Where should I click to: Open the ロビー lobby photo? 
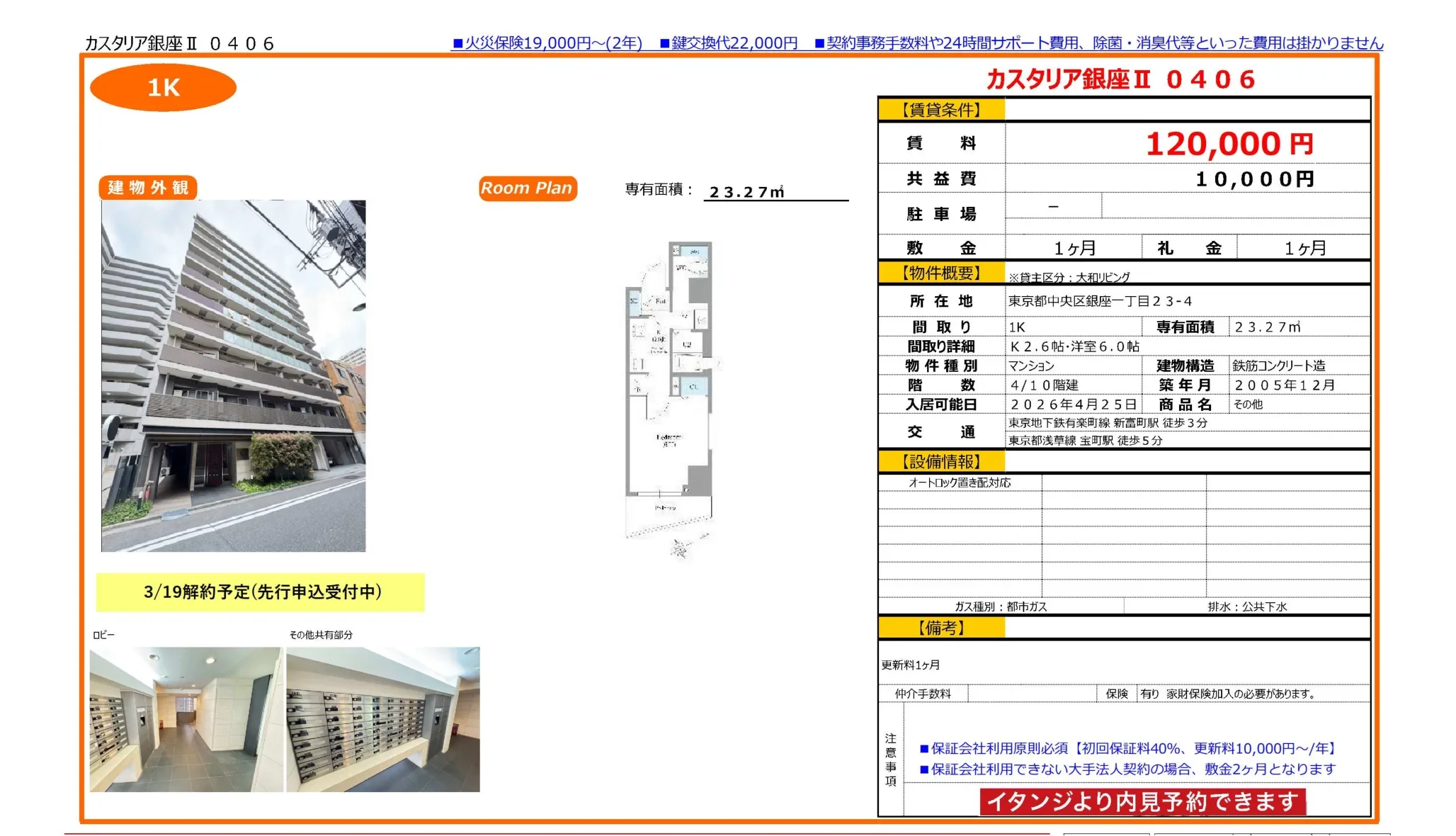[x=186, y=718]
